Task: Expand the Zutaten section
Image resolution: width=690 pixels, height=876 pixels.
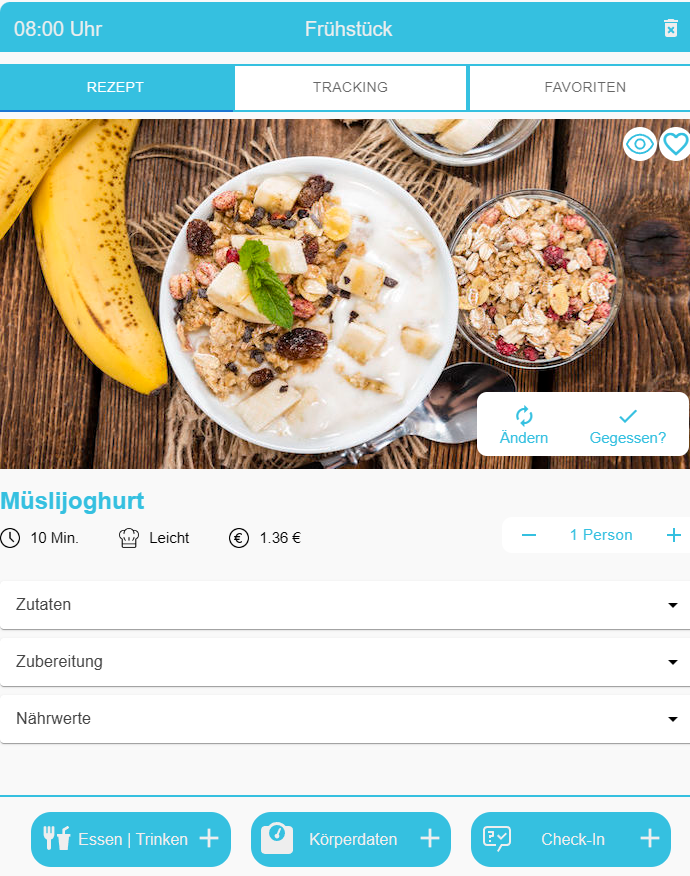Action: point(345,605)
